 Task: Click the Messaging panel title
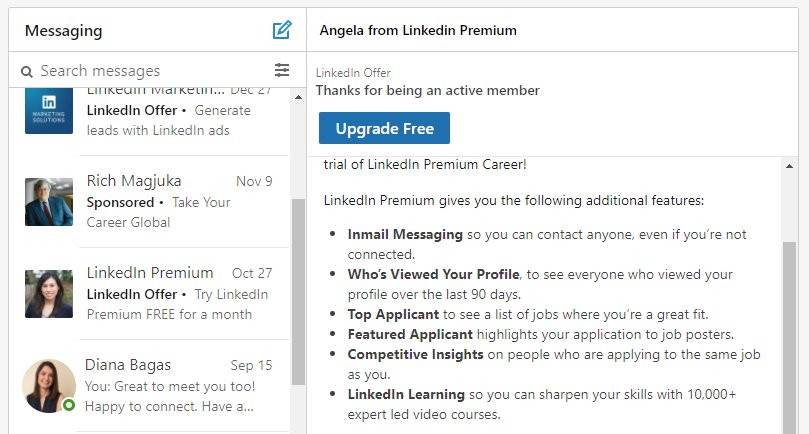(x=63, y=31)
